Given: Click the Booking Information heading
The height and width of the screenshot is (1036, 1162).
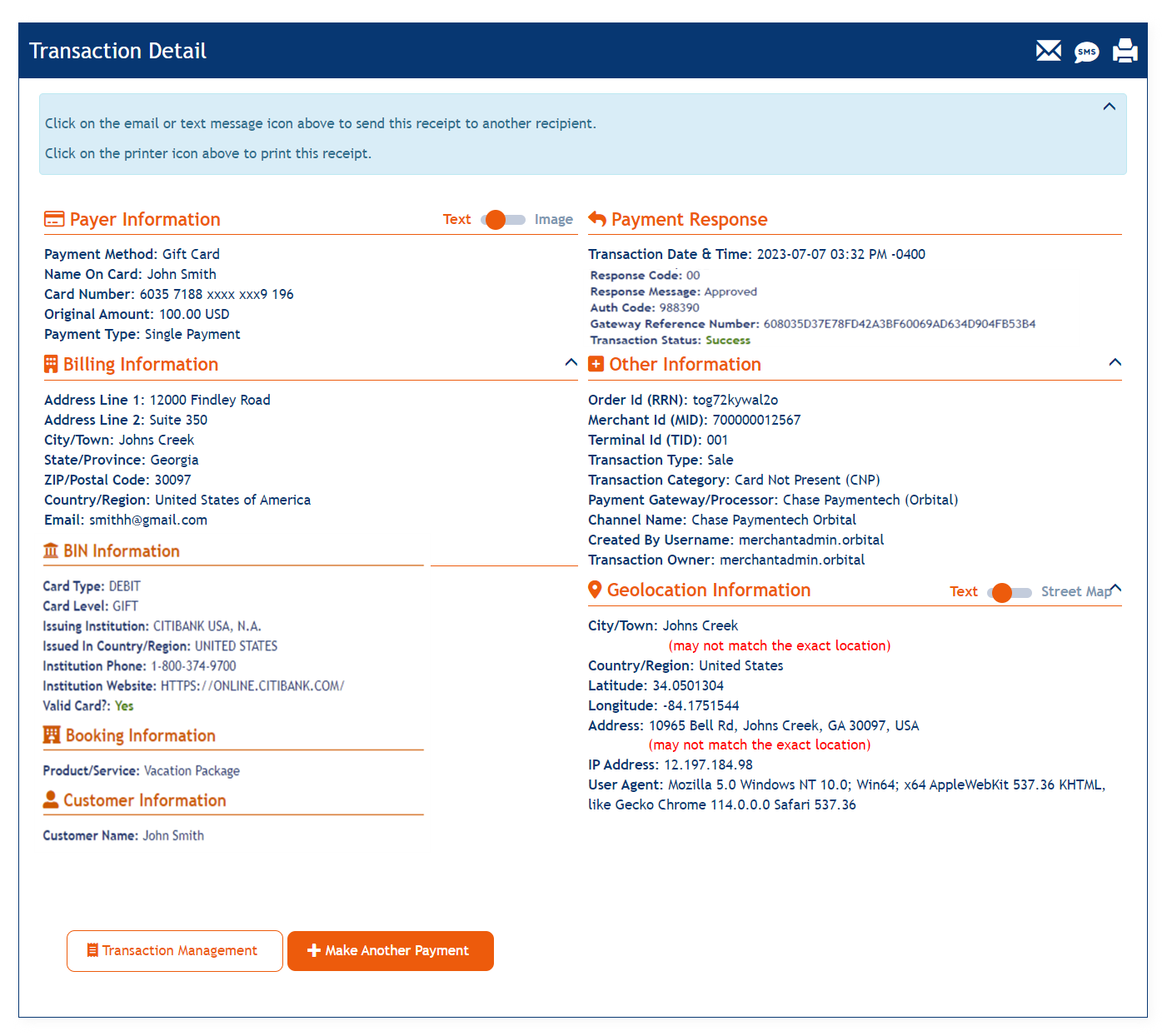Looking at the screenshot, I should 140,736.
